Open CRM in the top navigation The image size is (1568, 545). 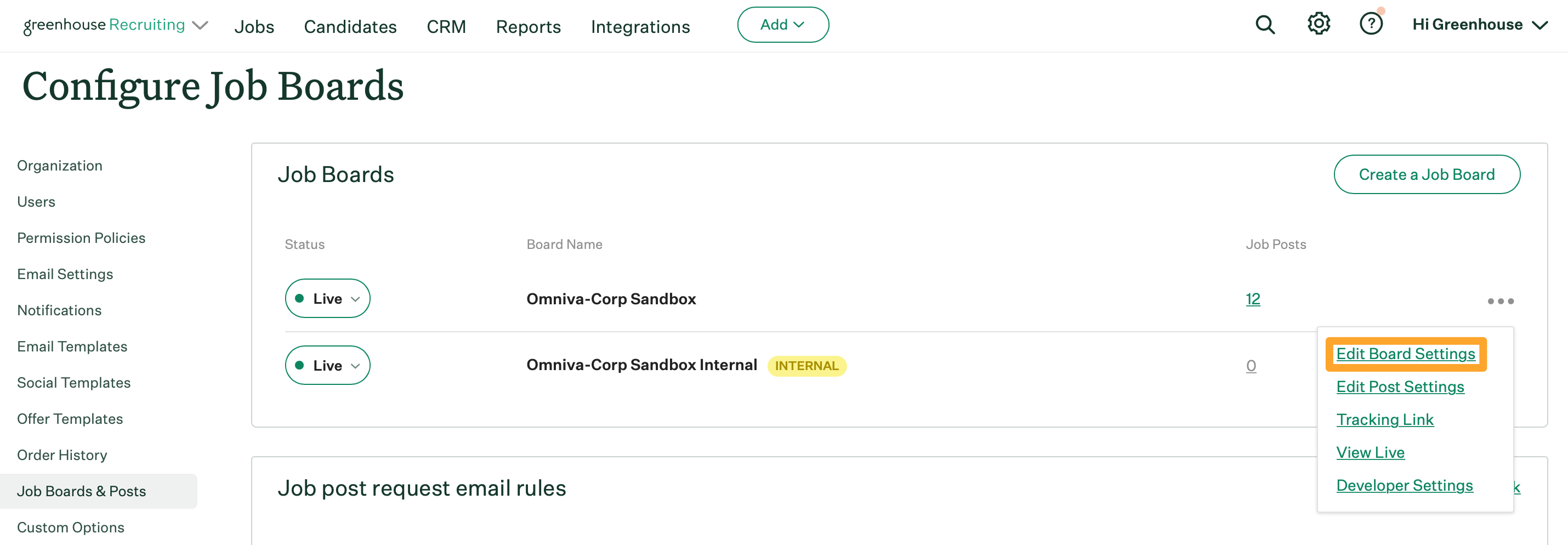point(446,27)
